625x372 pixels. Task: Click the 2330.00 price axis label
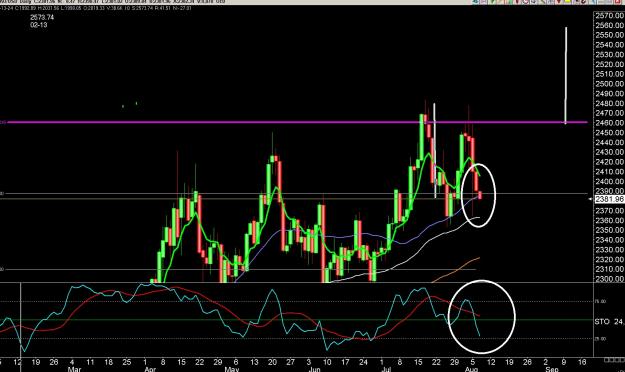609,250
